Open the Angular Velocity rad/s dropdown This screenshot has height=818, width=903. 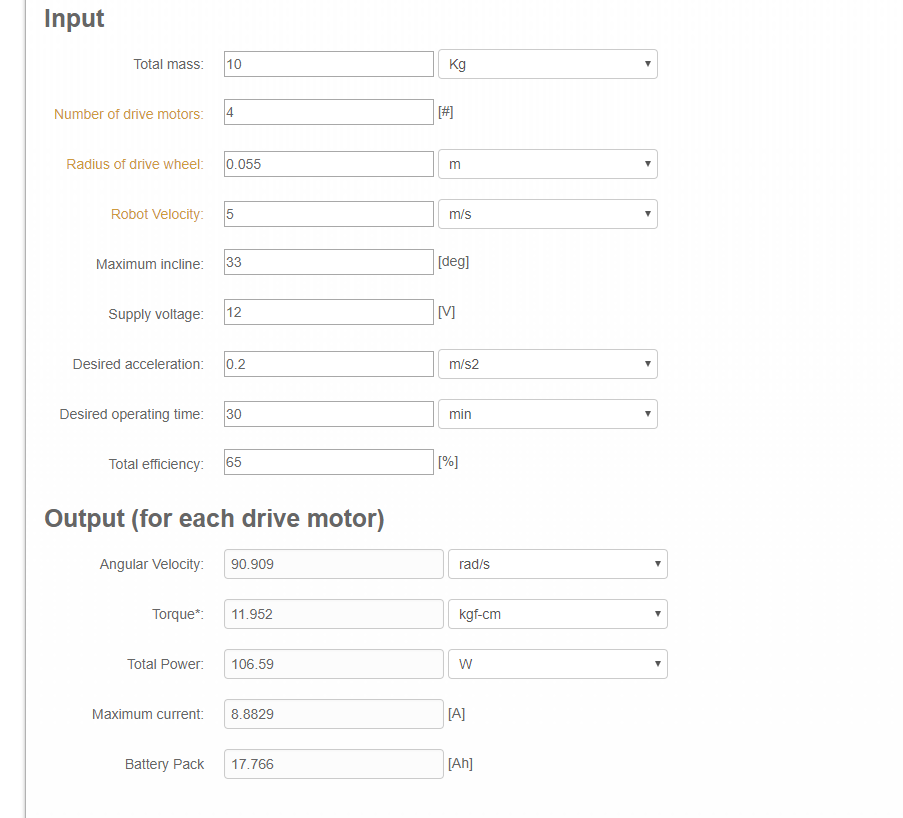[x=557, y=564]
